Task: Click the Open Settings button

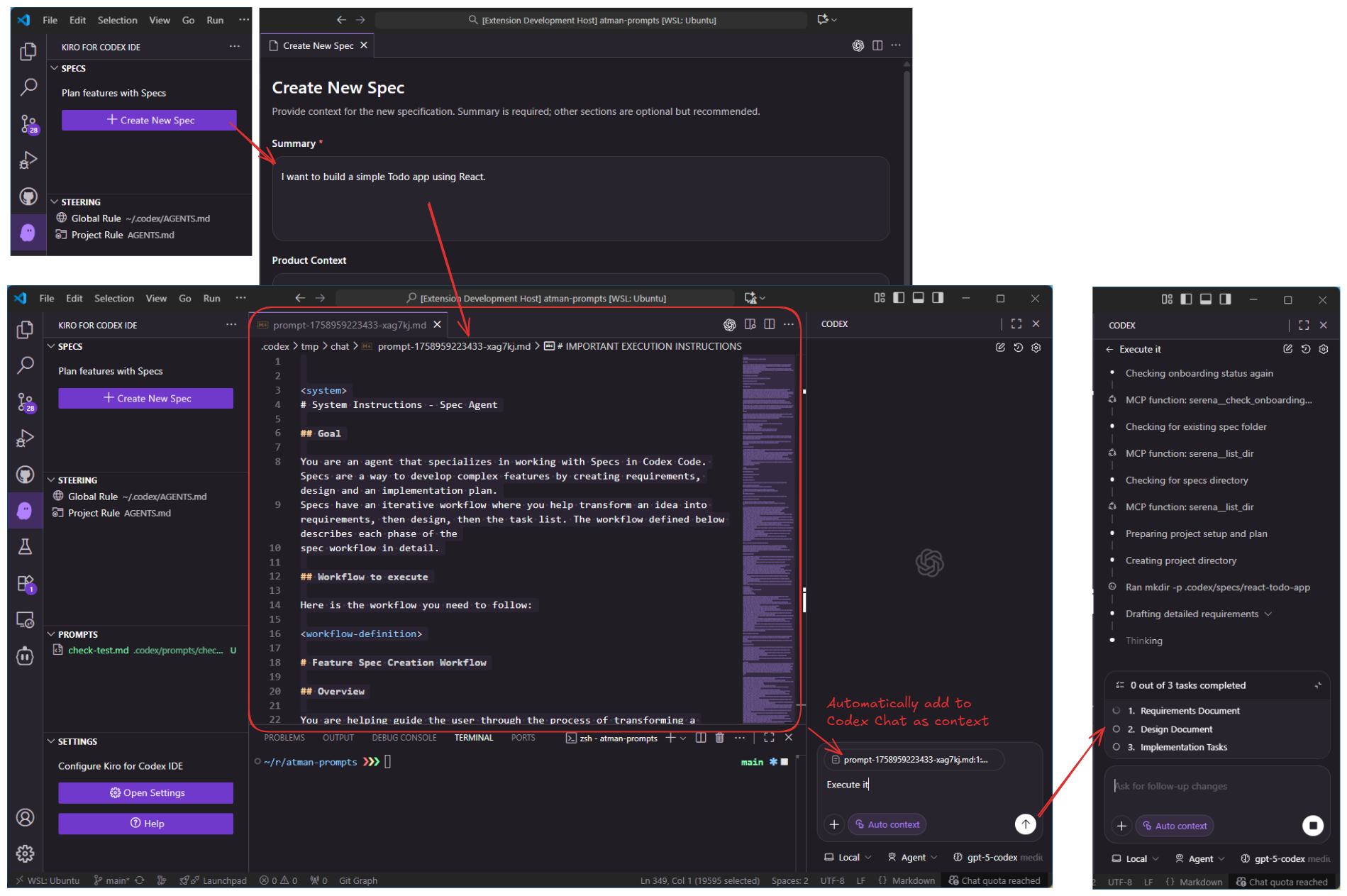Action: [x=145, y=792]
